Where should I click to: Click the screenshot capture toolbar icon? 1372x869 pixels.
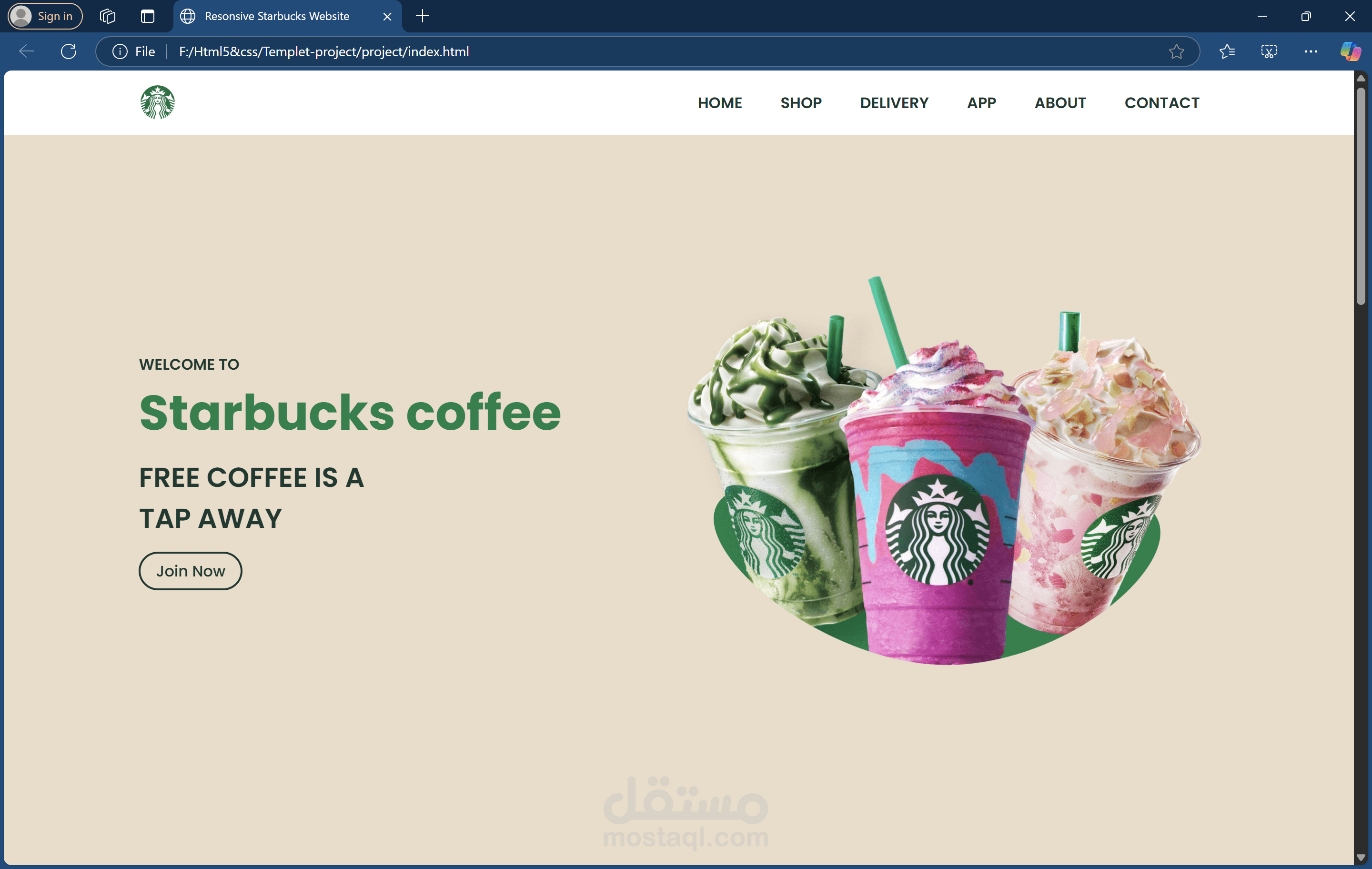click(1269, 51)
